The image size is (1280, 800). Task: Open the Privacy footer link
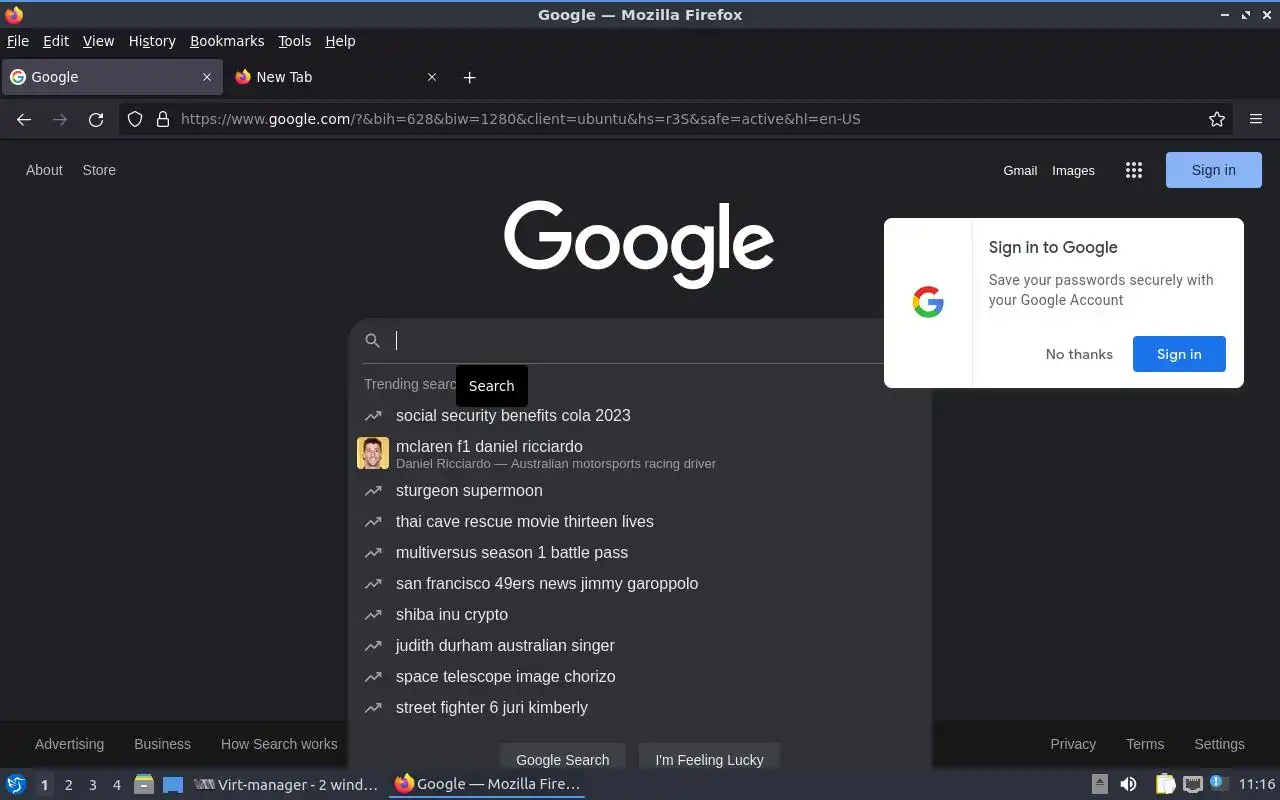click(1073, 744)
